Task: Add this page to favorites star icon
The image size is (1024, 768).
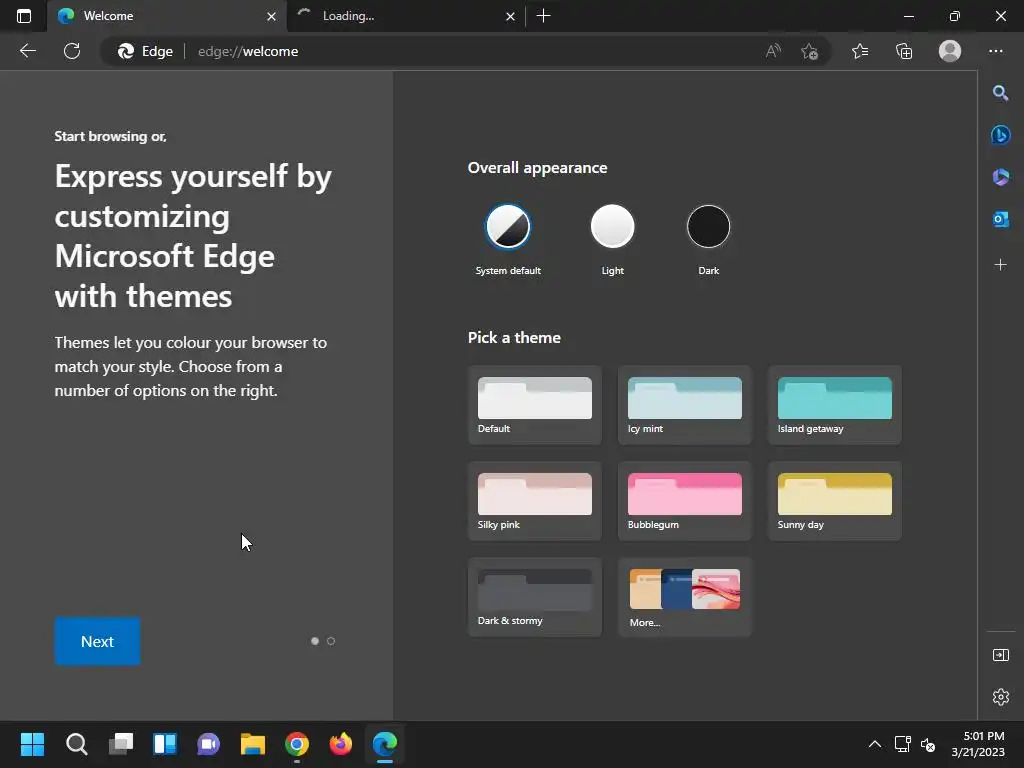Action: 809,51
